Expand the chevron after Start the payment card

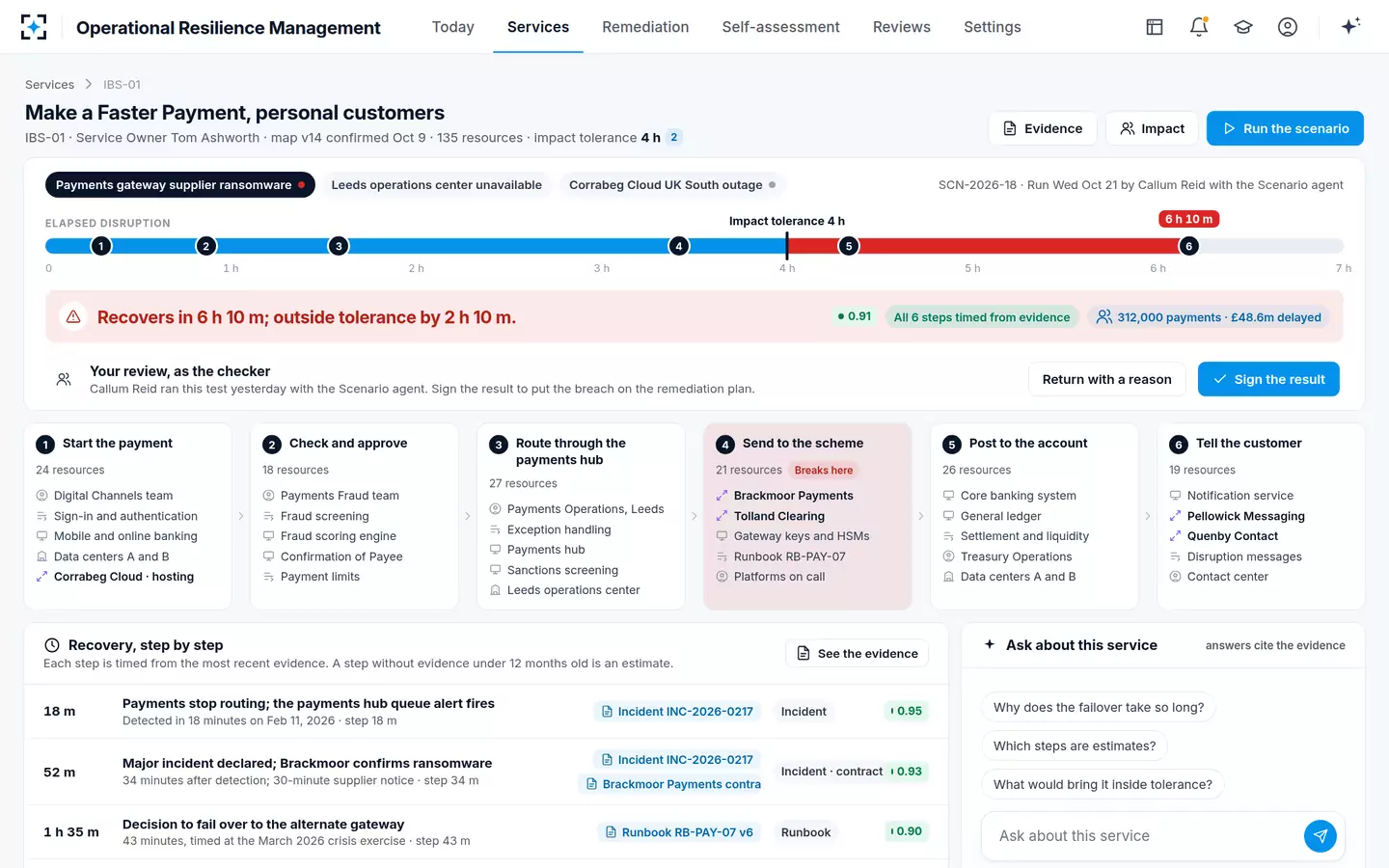(x=241, y=516)
